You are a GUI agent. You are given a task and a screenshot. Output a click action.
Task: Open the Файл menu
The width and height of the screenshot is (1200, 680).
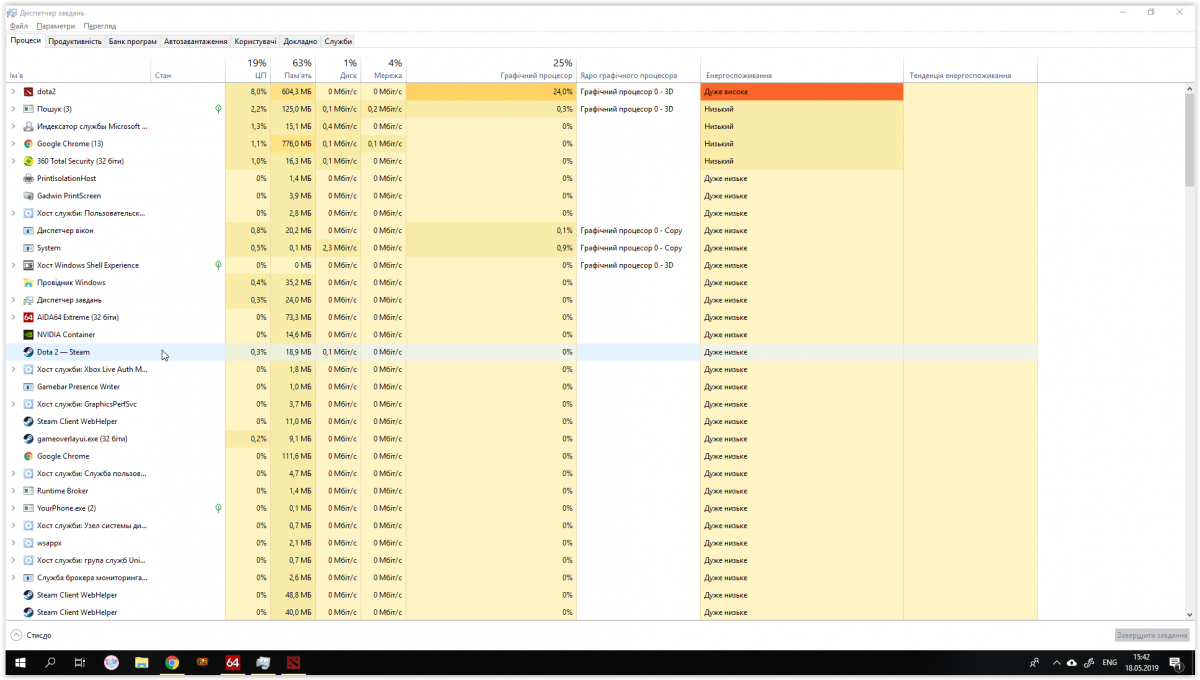pos(19,26)
